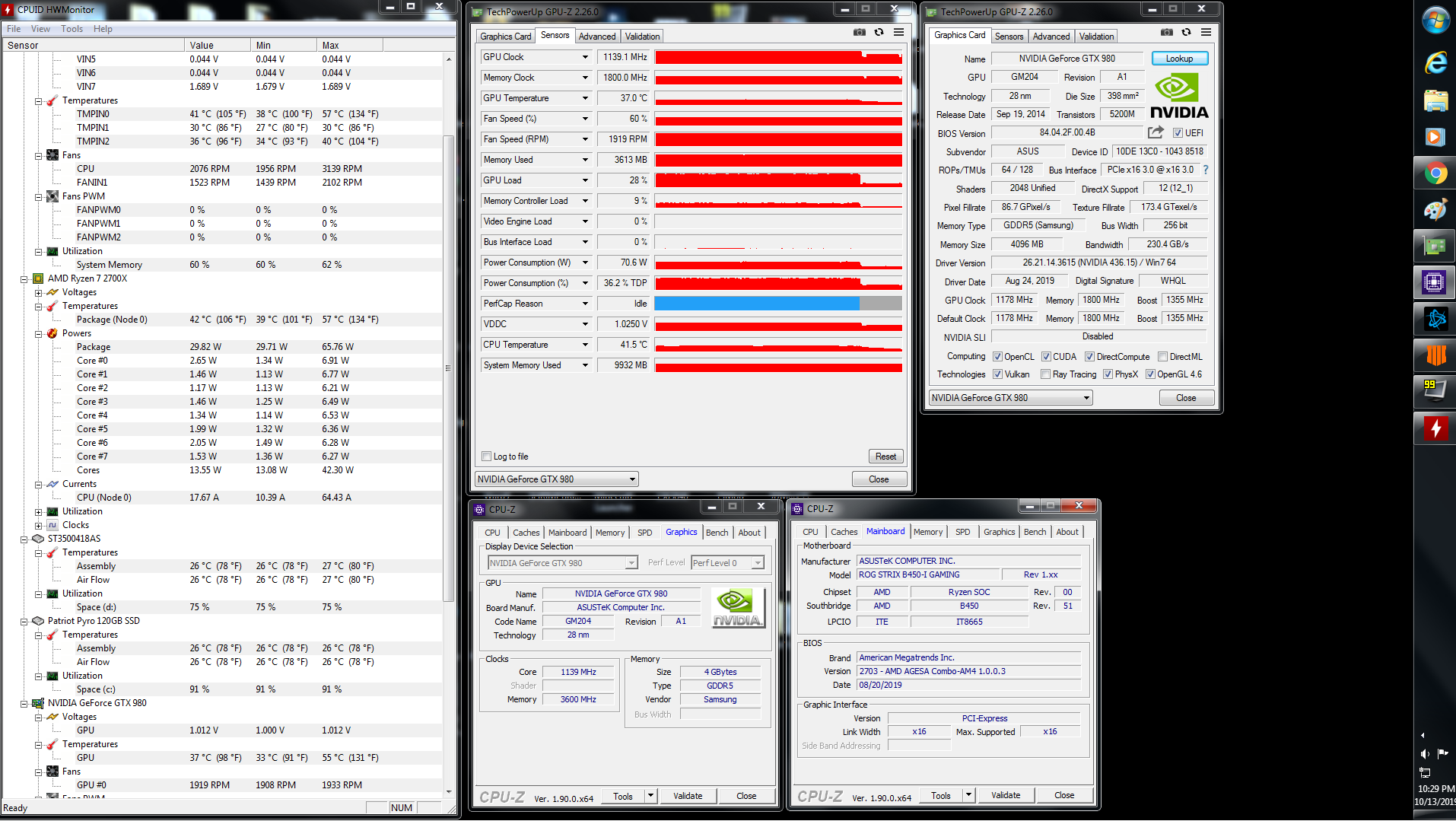This screenshot has width=1456, height=821.
Task: Toggle CUDA checkbox in GPU-Z
Action: pyautogui.click(x=1046, y=357)
